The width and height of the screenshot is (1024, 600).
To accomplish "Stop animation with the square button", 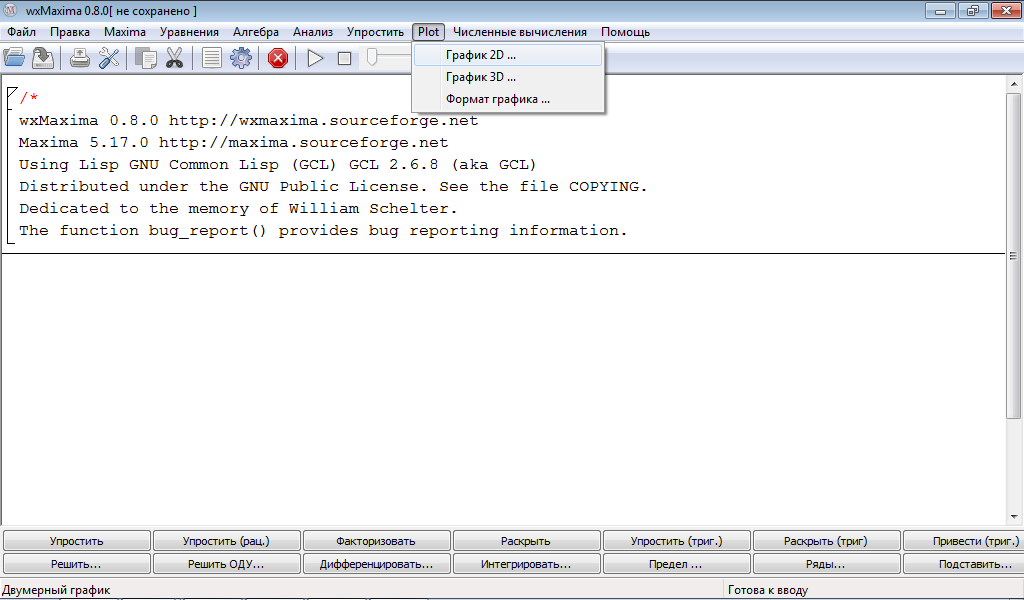I will click(x=344, y=58).
